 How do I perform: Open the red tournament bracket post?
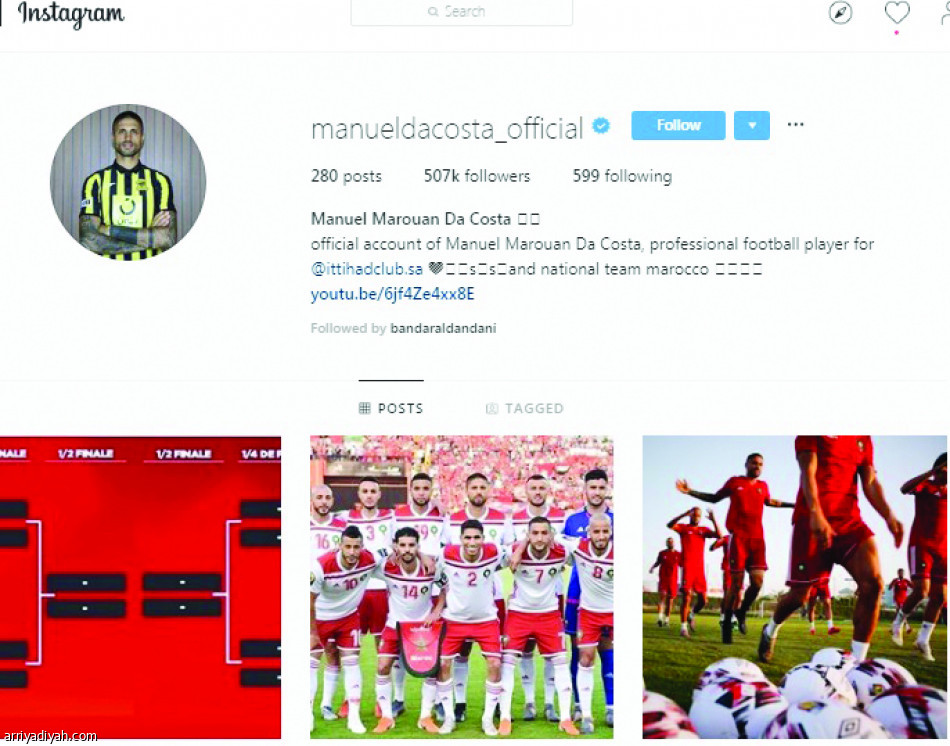coord(141,587)
